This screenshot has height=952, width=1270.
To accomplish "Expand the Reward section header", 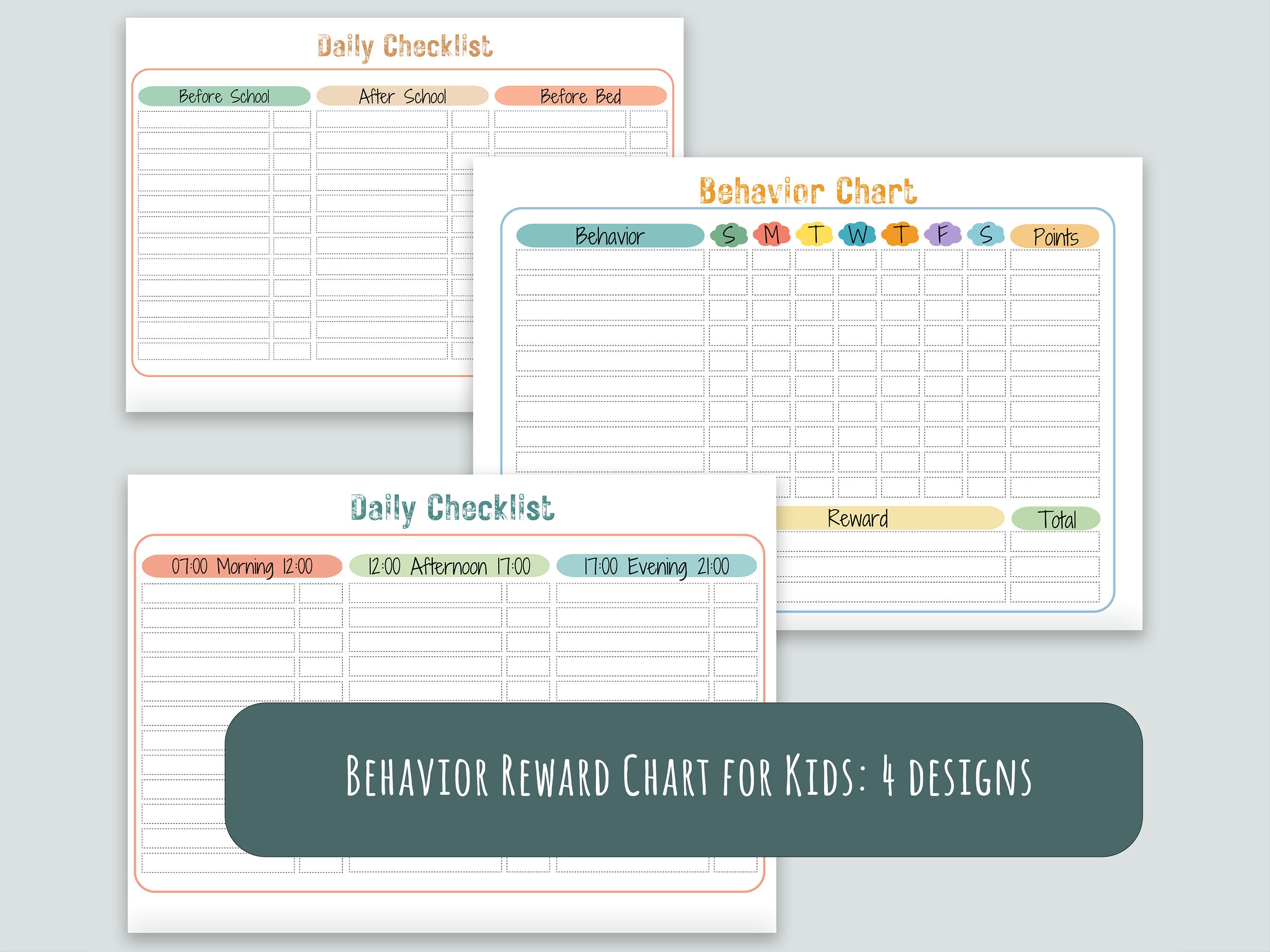I will [x=857, y=518].
